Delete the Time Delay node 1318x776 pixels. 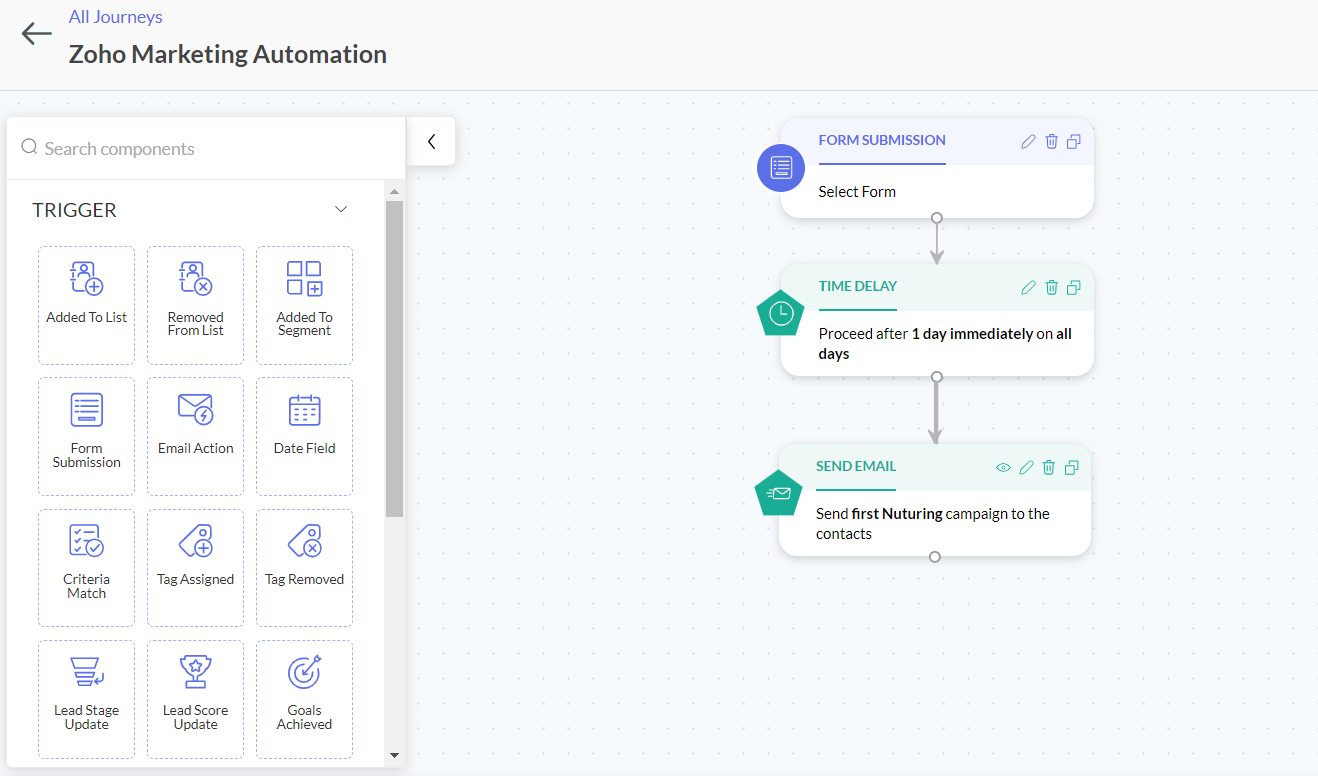click(x=1051, y=288)
